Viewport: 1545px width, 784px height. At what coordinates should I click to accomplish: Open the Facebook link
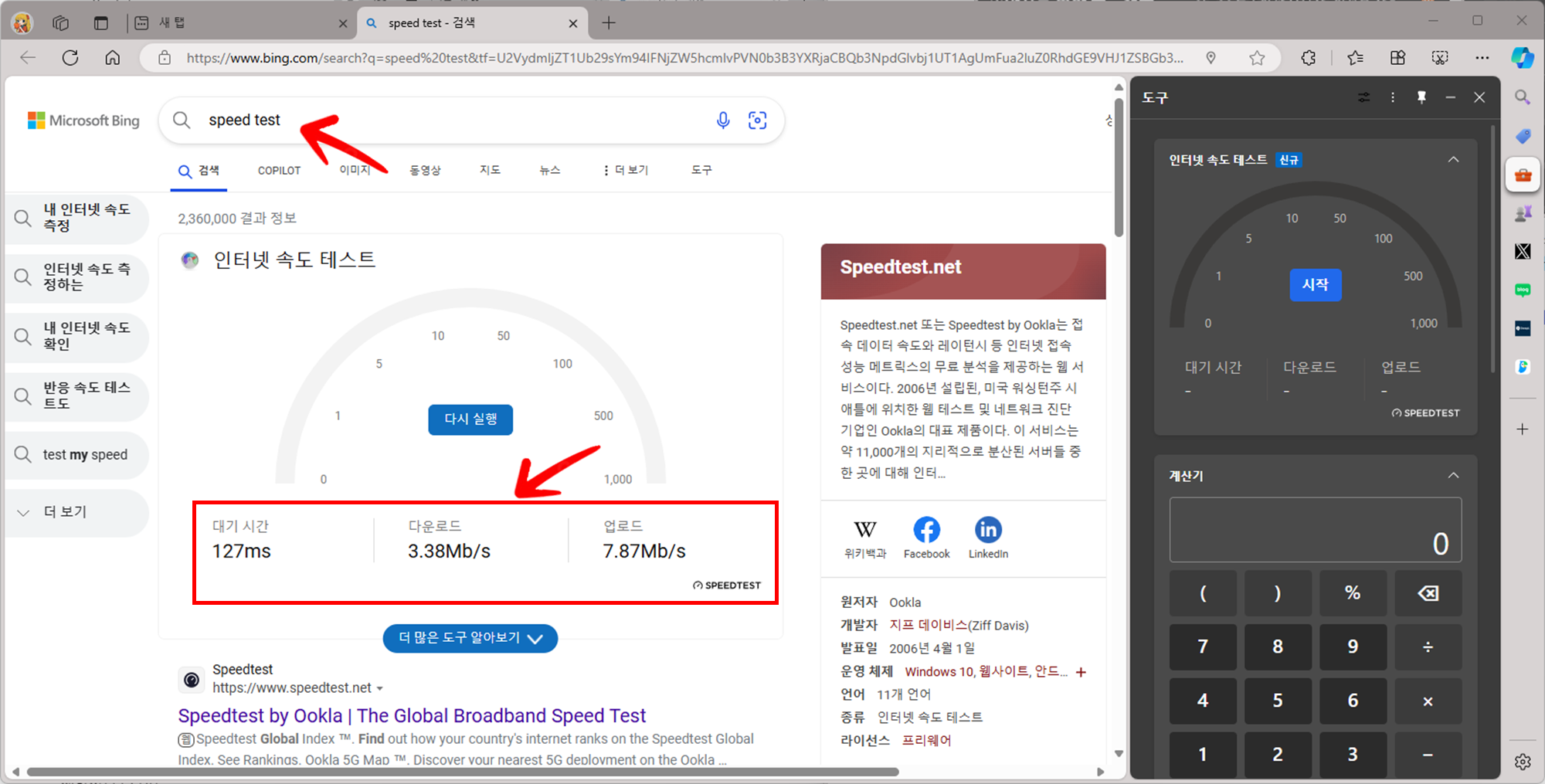927,538
